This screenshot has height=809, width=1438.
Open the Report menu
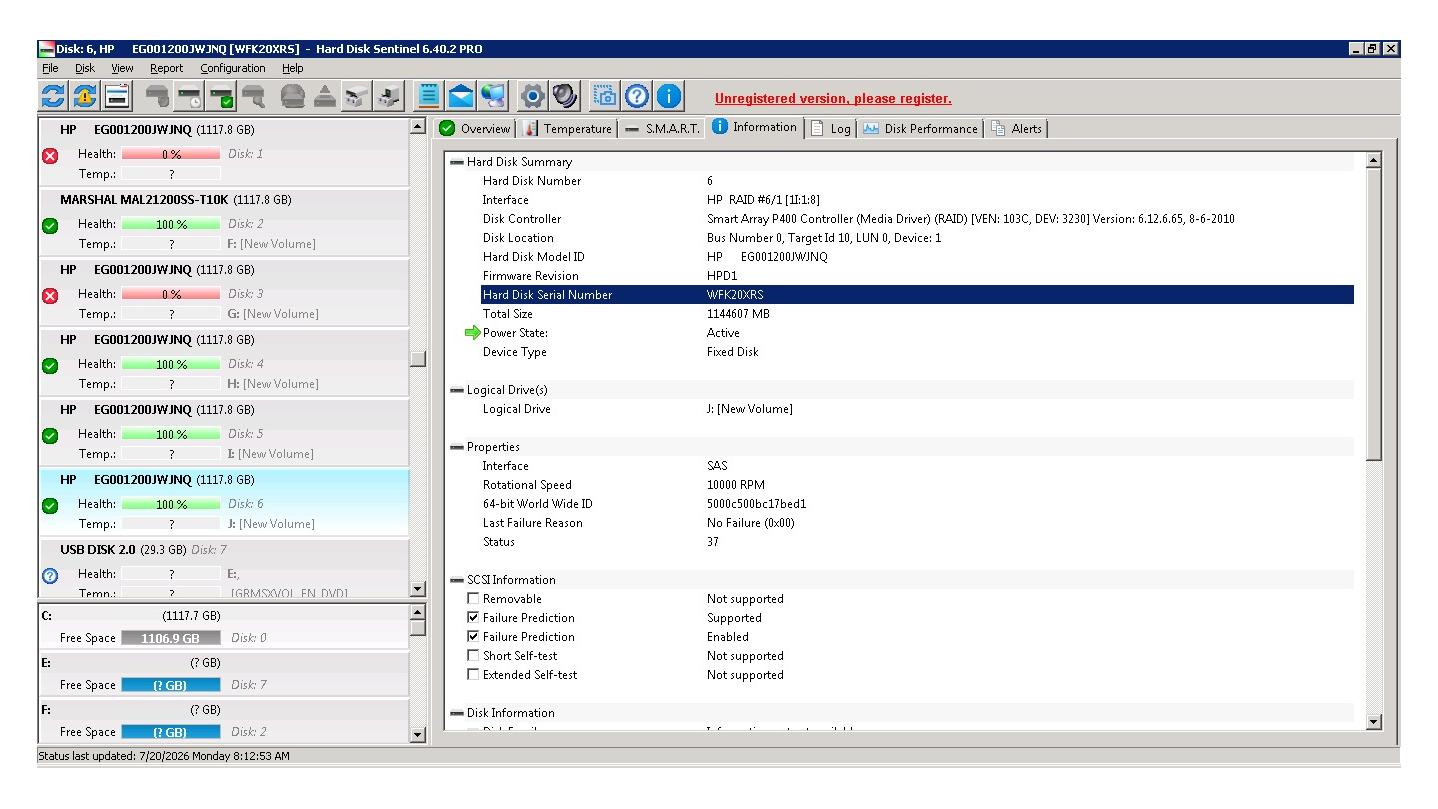pyautogui.click(x=166, y=68)
